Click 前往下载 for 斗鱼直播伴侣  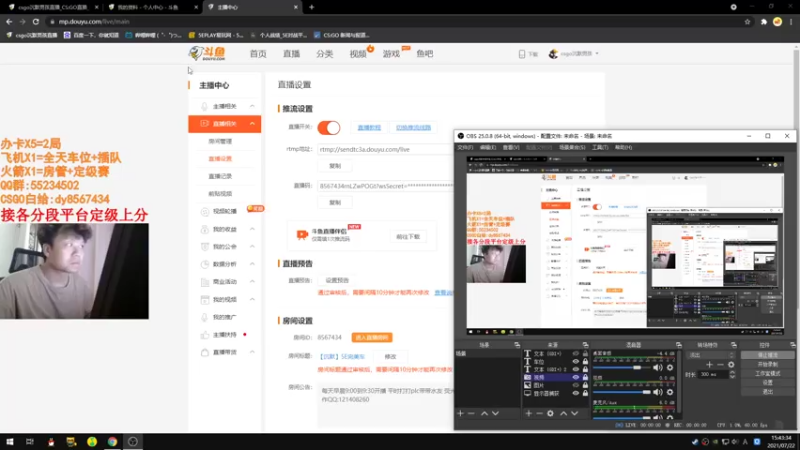point(408,237)
